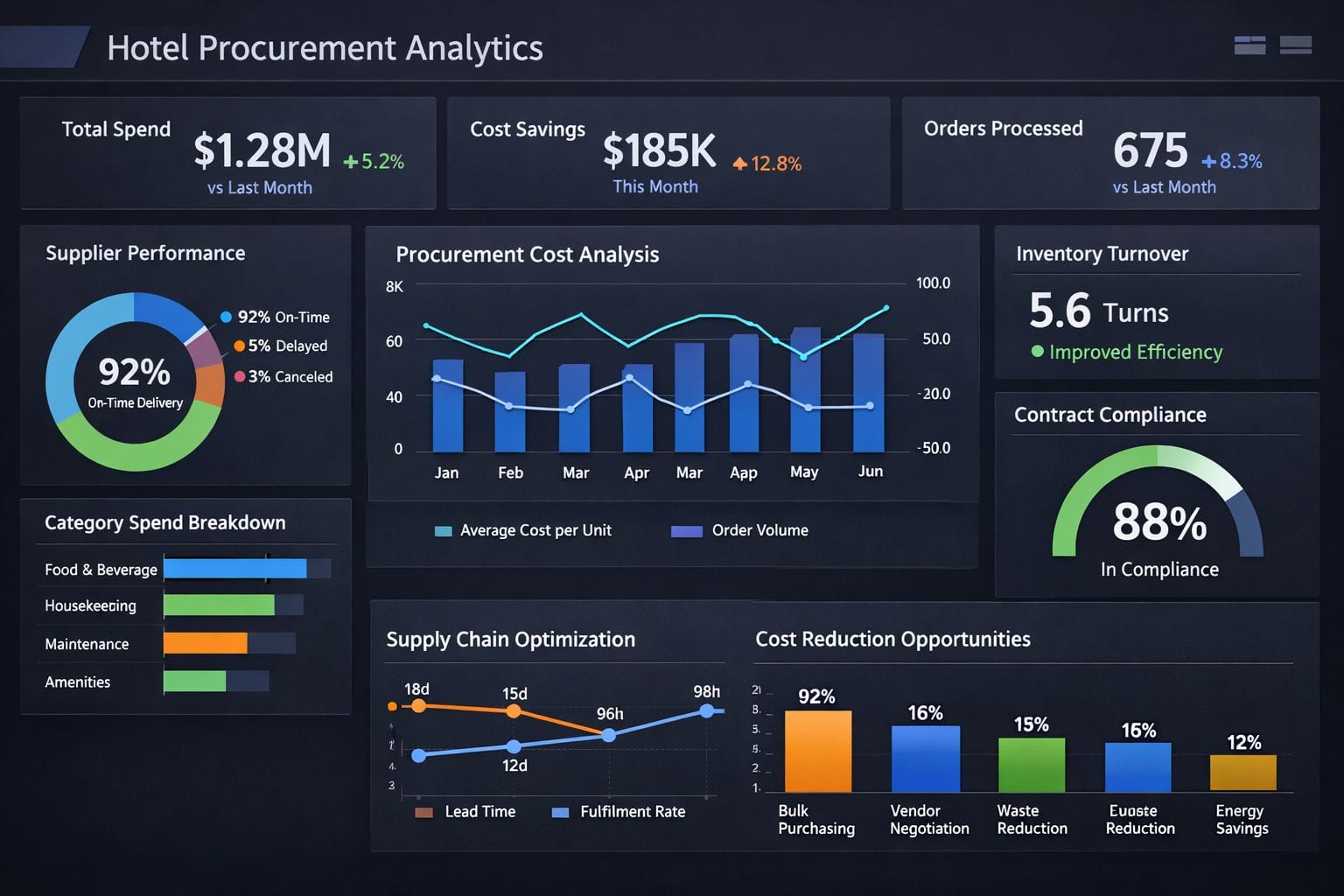This screenshot has width=1344, height=896.
Task: Click the blue arrow beside 8.3% Orders Processed
Action: [x=1209, y=161]
